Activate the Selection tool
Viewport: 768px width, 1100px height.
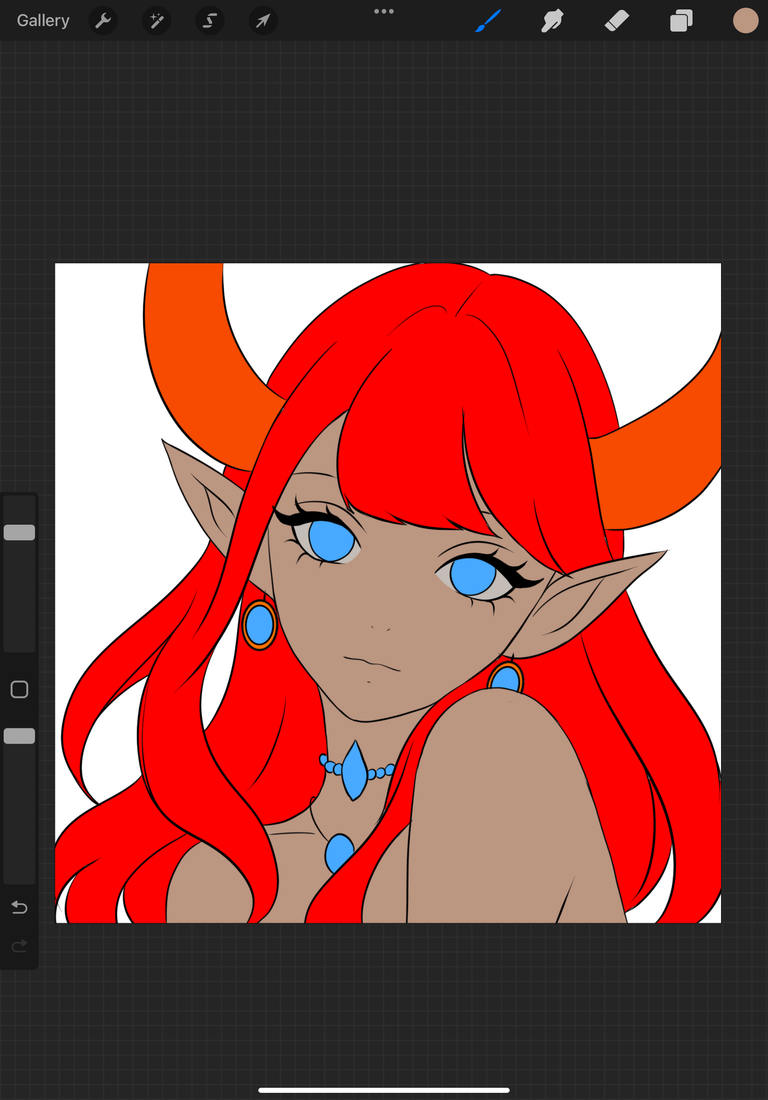(x=210, y=21)
